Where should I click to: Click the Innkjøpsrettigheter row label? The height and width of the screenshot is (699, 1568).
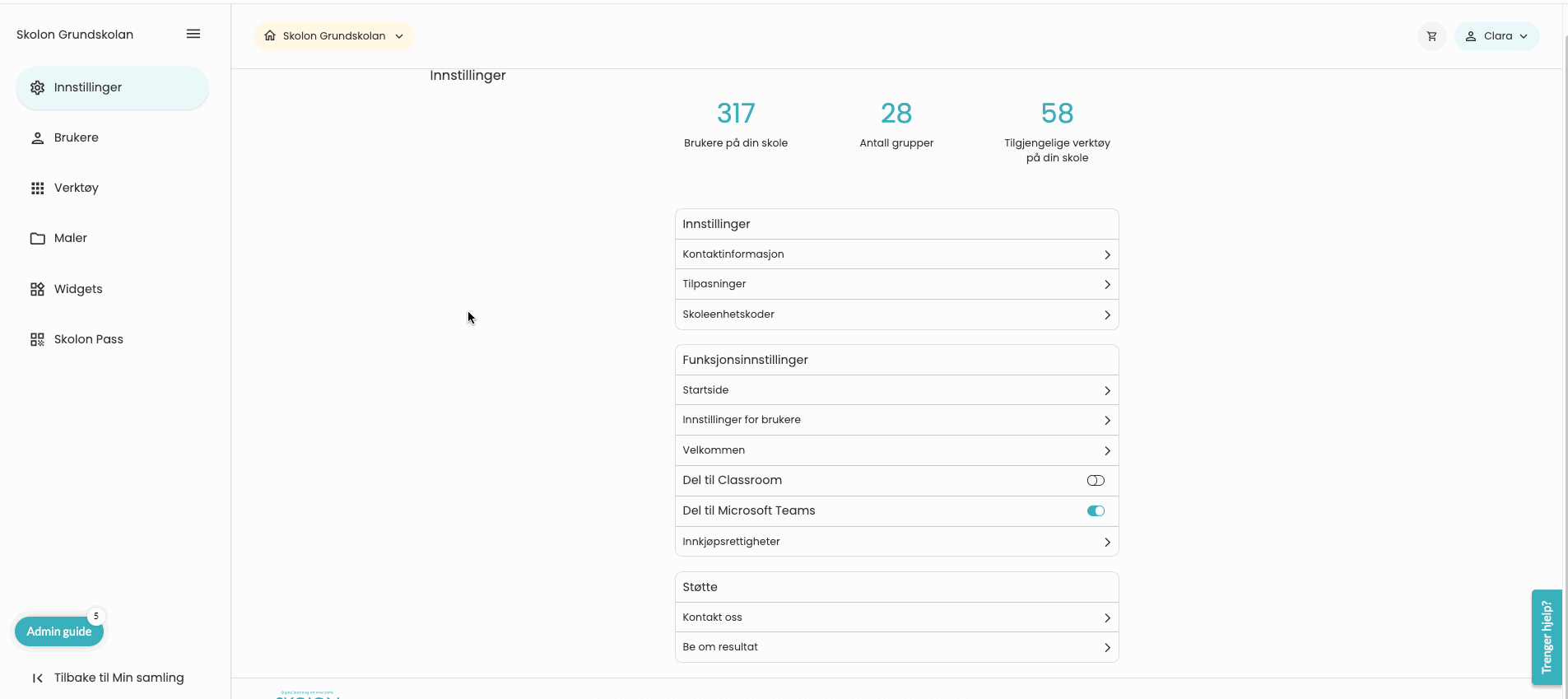[731, 542]
